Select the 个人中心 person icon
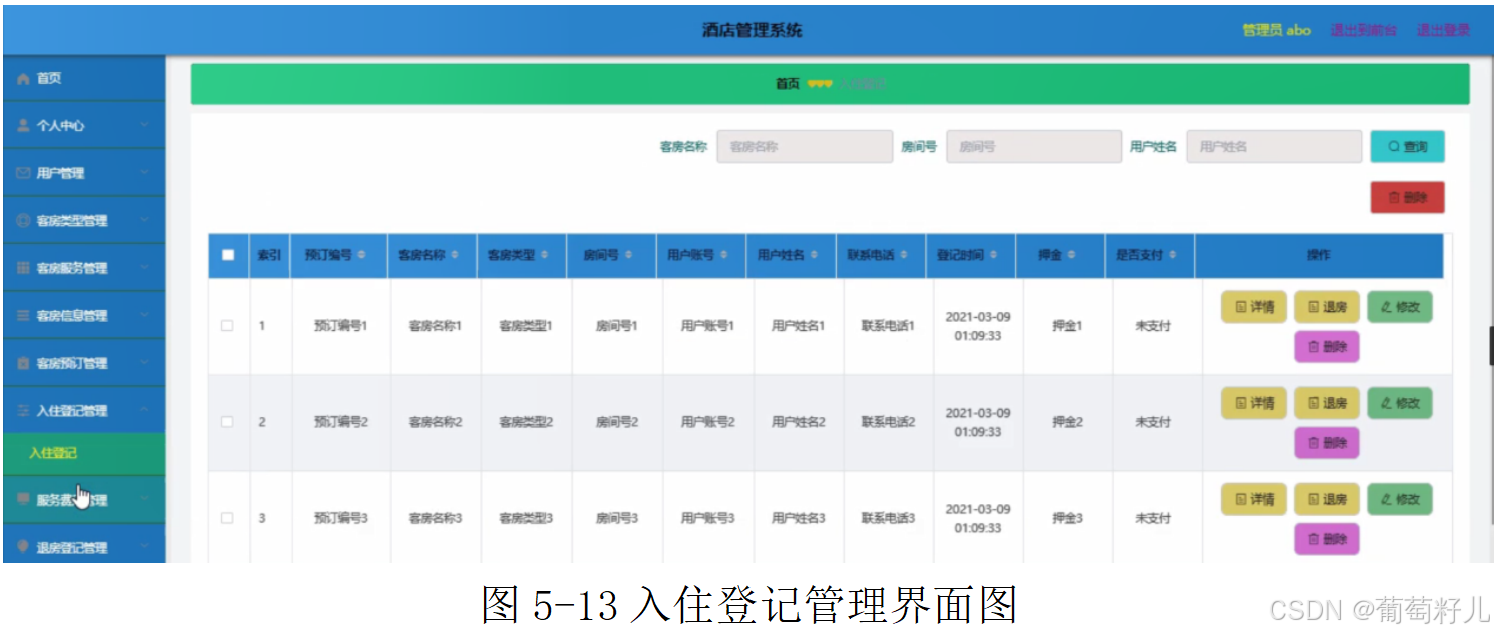The height and width of the screenshot is (636, 1494). pos(24,125)
